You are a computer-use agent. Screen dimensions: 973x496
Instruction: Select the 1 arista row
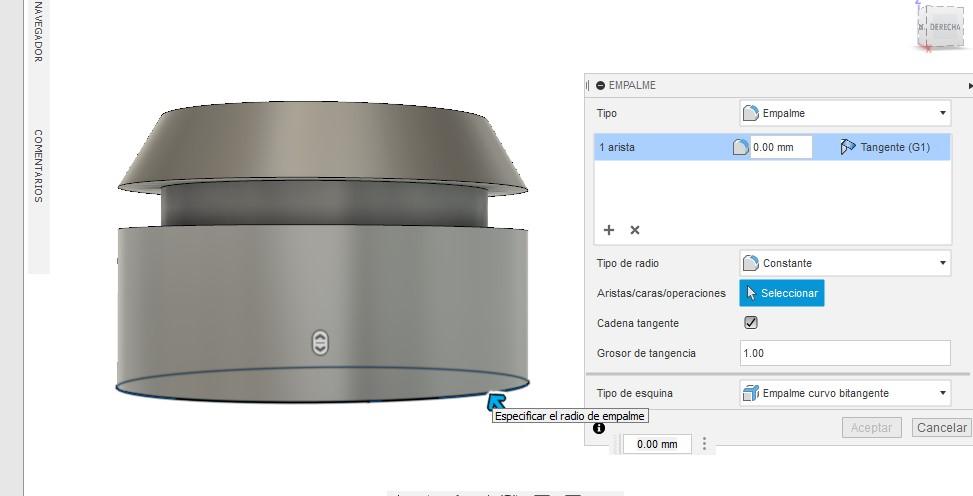tap(772, 147)
